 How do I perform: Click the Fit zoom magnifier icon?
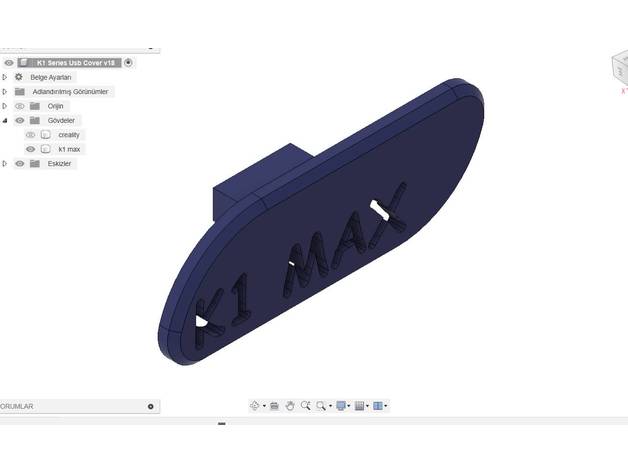tap(321, 406)
